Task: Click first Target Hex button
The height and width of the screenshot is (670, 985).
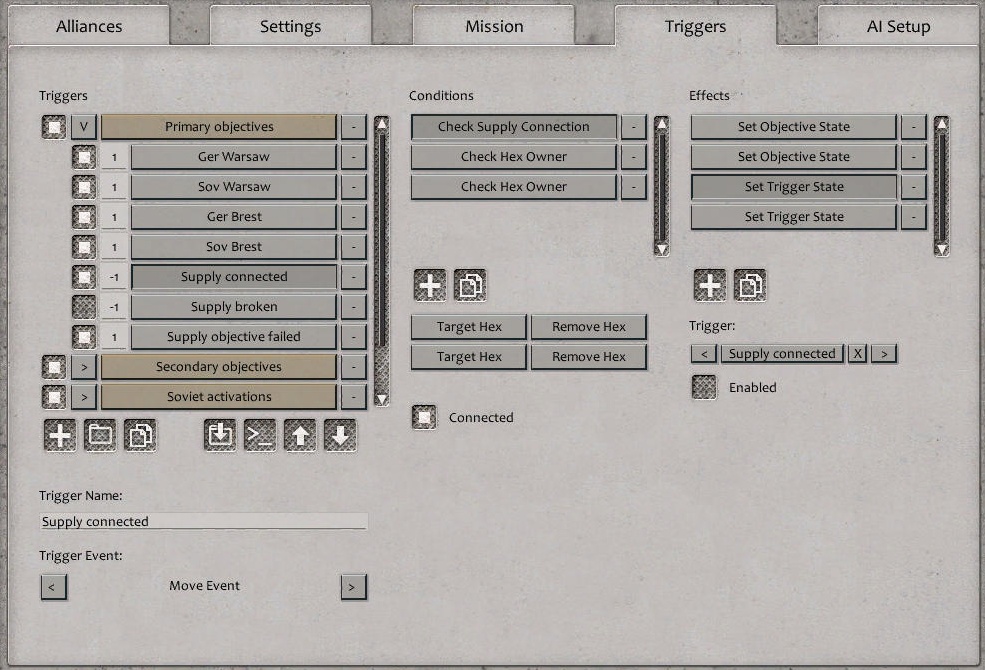Action: (469, 327)
